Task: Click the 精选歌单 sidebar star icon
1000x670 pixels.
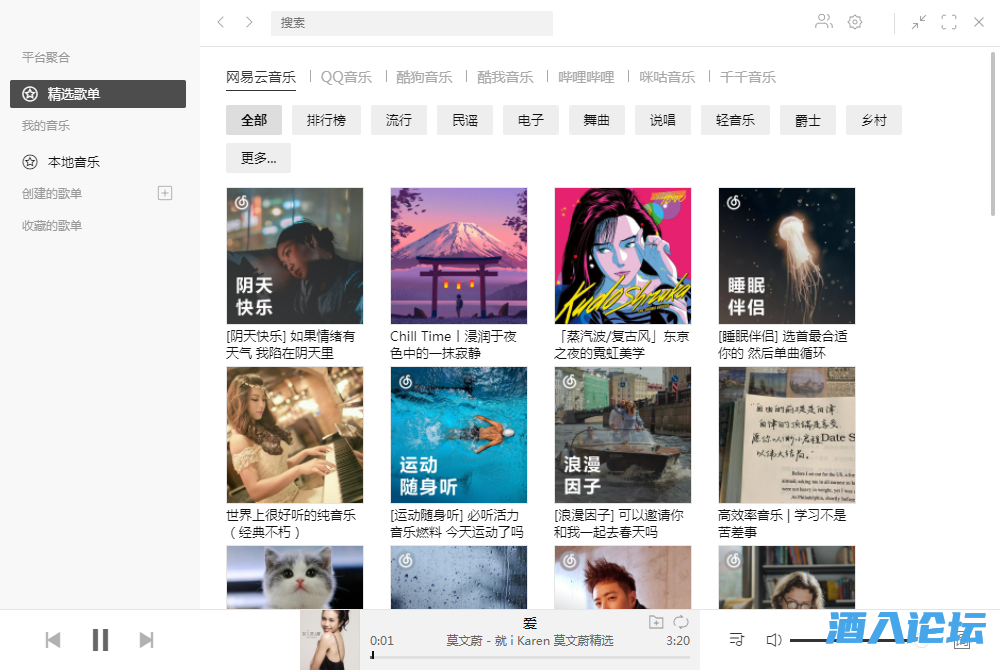Action: pyautogui.click(x=30, y=94)
